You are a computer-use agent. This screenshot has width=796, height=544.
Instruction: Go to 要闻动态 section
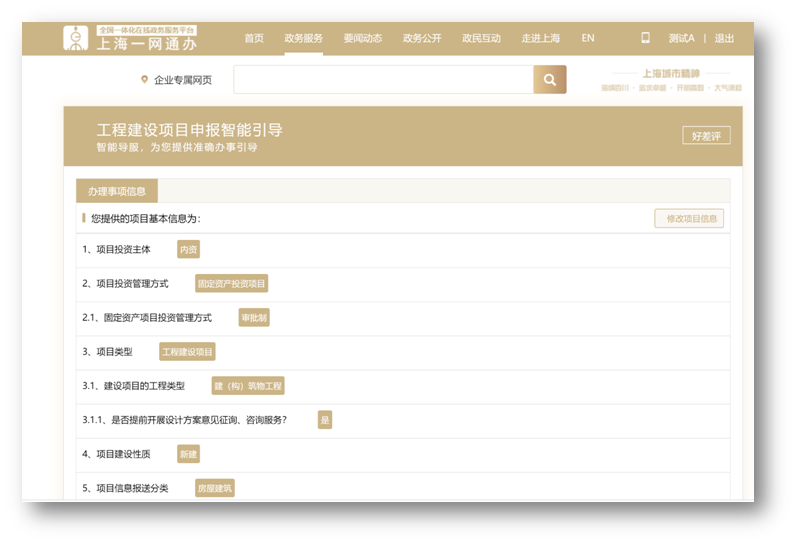(x=362, y=38)
